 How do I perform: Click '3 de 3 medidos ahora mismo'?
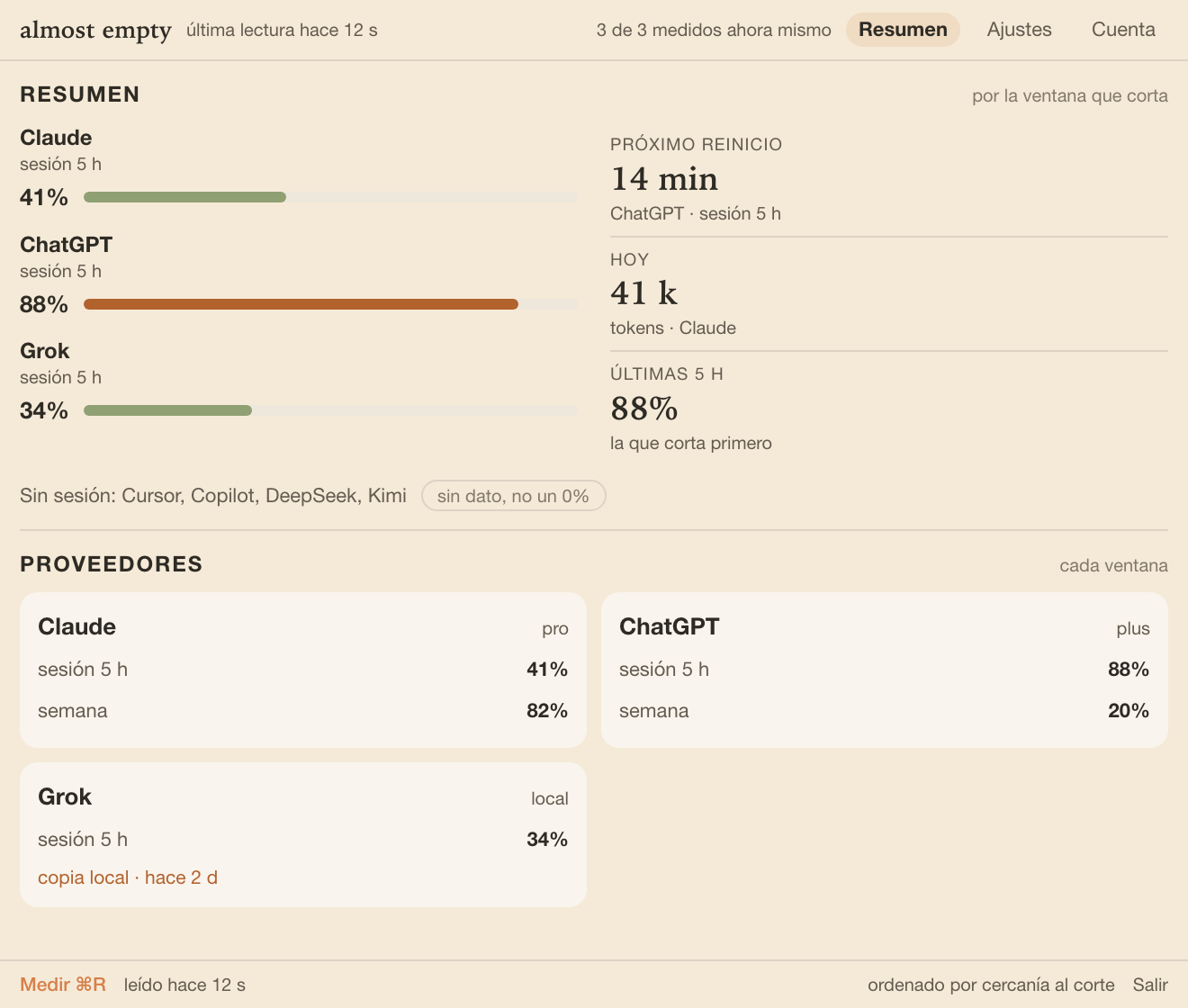point(714,31)
